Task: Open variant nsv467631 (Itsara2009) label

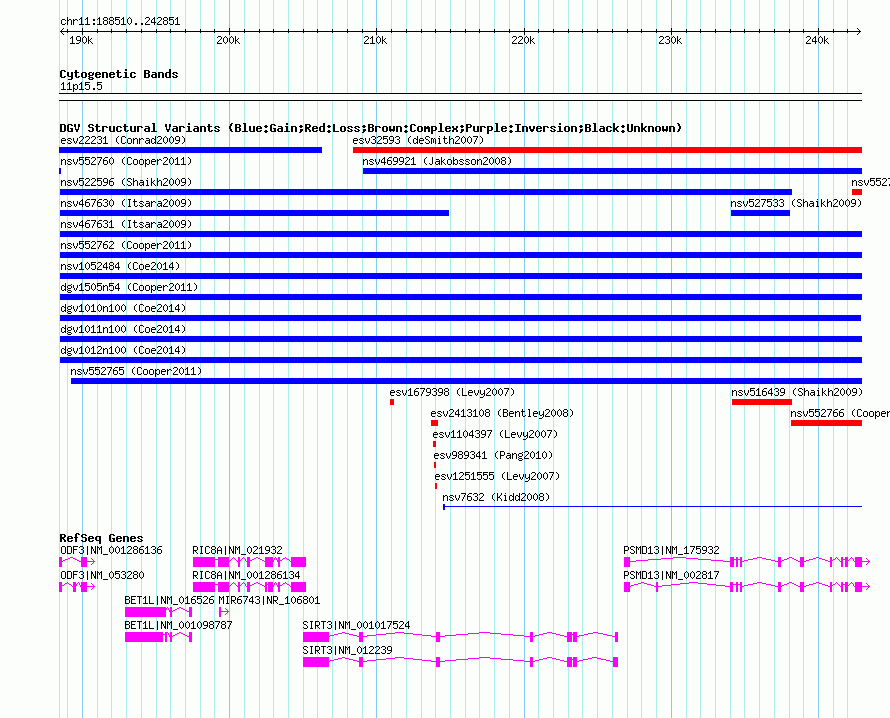Action: pyautogui.click(x=126, y=224)
